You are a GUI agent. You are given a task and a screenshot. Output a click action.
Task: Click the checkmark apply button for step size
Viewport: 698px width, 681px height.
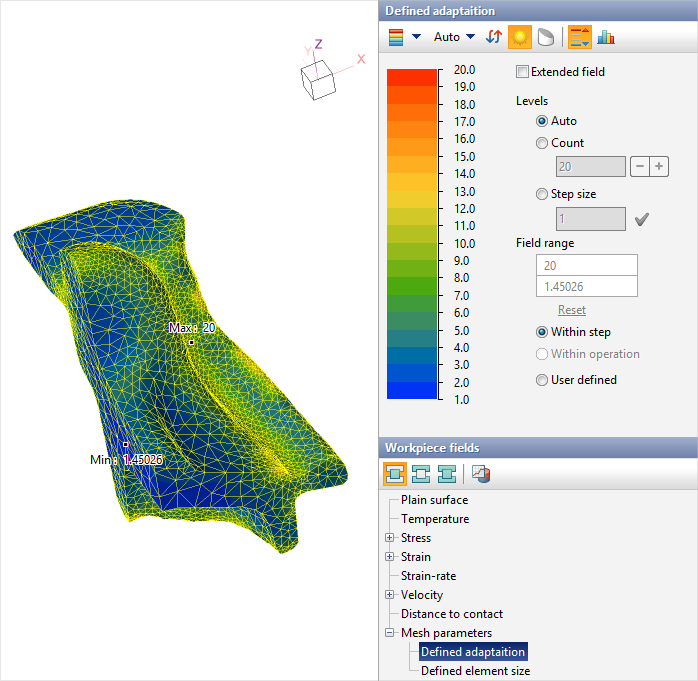coord(642,219)
